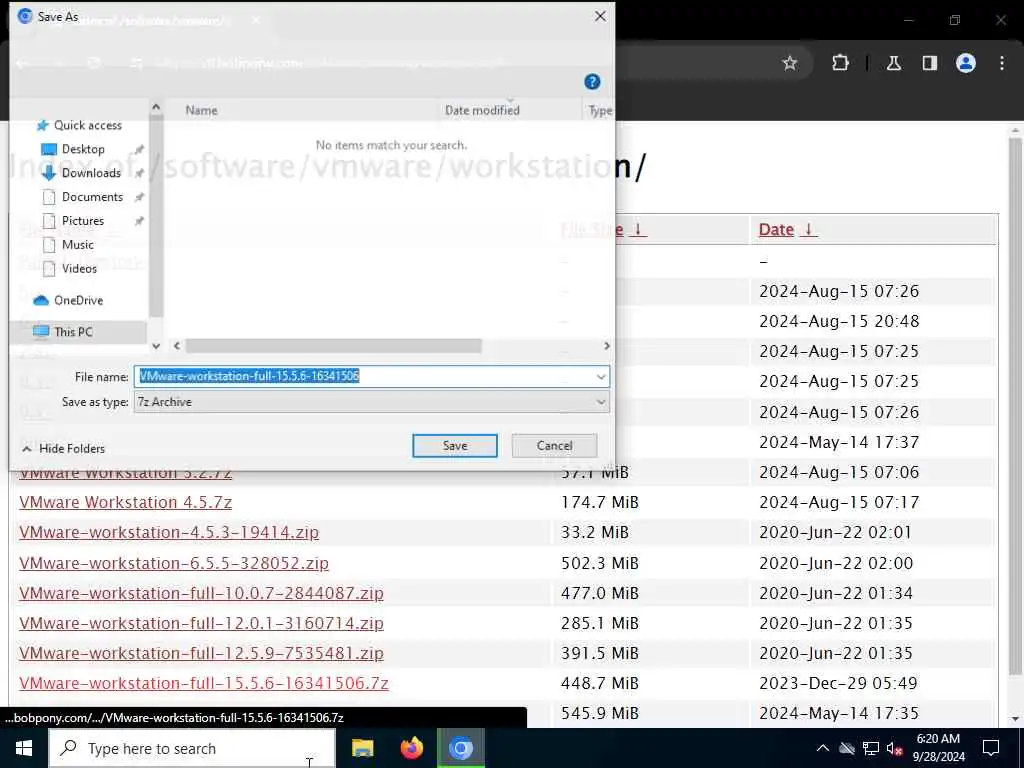Click the file list horizontal scrollbar thumb
This screenshot has height=768, width=1024.
[333, 345]
